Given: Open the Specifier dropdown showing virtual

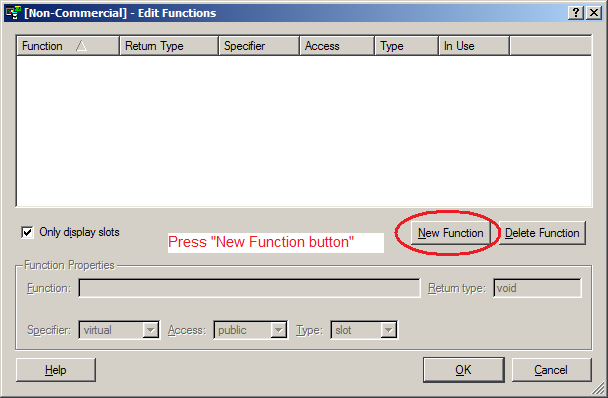Looking at the screenshot, I should pos(119,330).
